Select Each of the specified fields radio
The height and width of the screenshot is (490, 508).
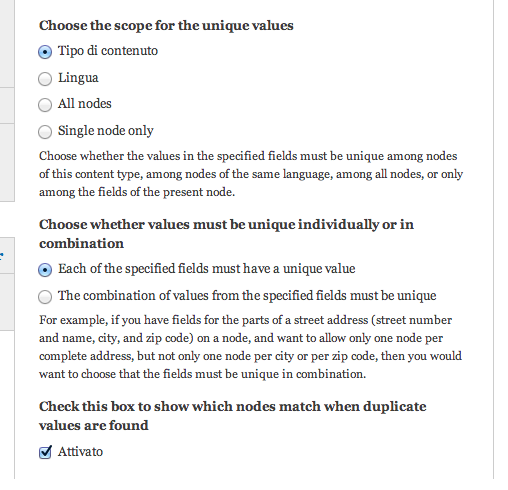[45, 270]
